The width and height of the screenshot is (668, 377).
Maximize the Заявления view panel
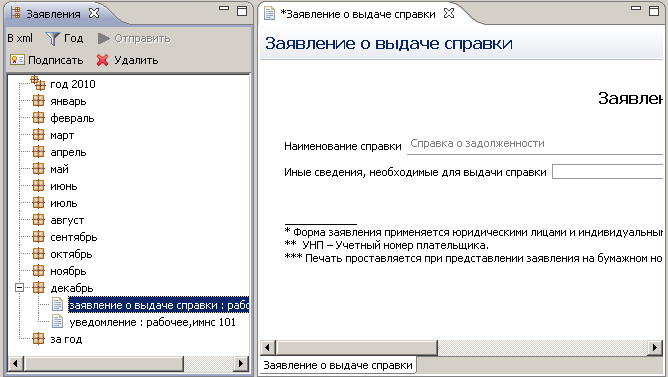point(242,11)
